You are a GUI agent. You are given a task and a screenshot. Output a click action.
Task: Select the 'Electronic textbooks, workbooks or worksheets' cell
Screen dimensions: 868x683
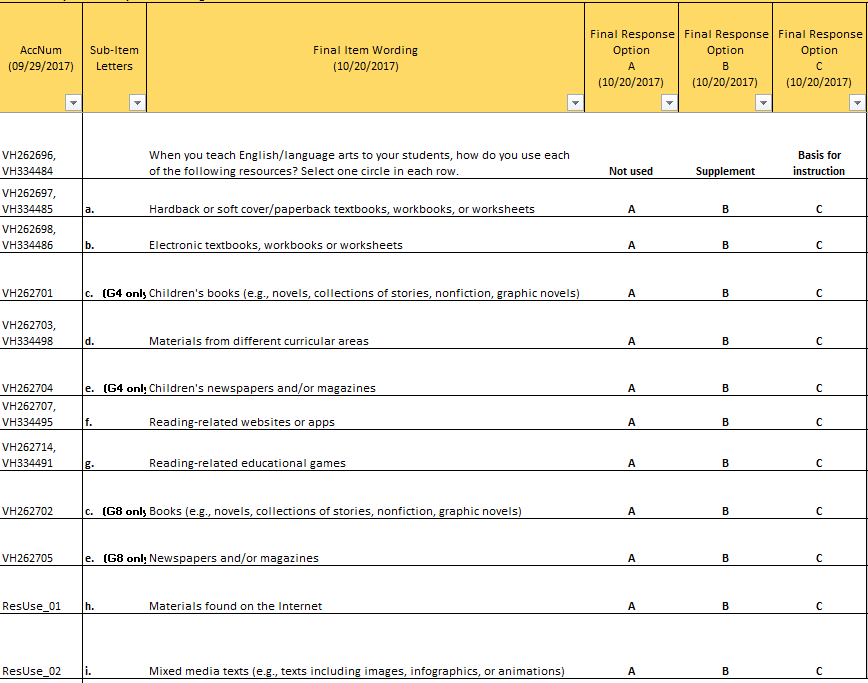click(275, 246)
